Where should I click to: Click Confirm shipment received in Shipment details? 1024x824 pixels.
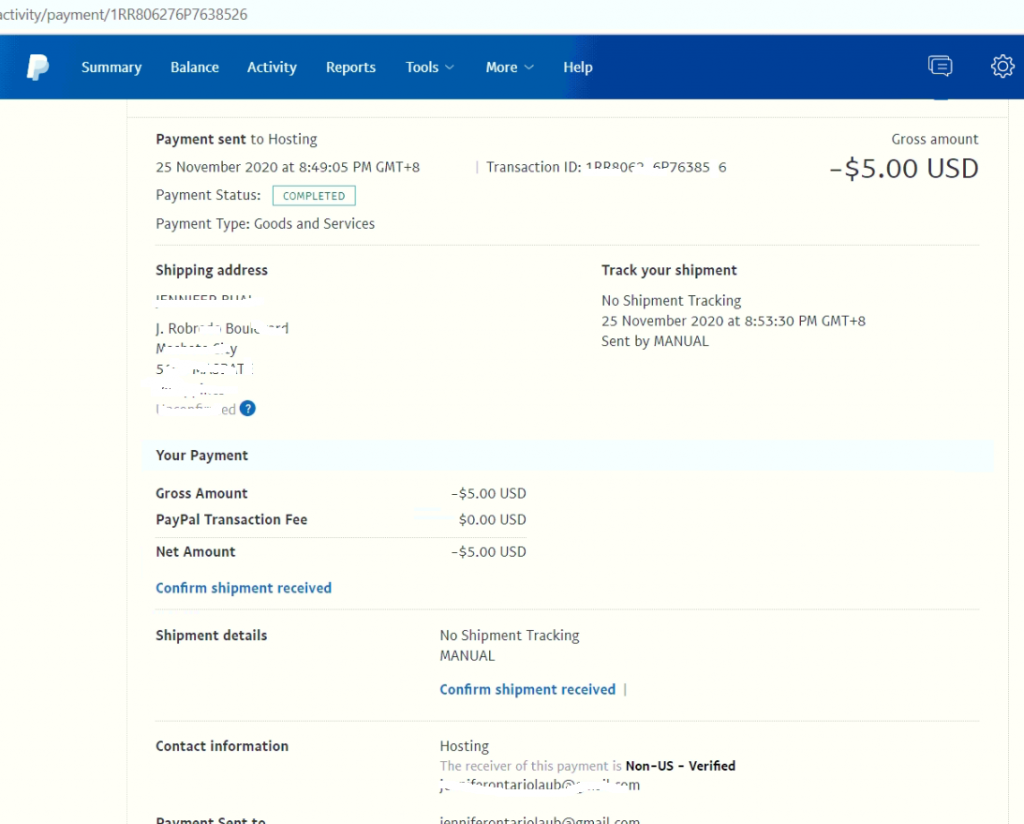coord(528,689)
